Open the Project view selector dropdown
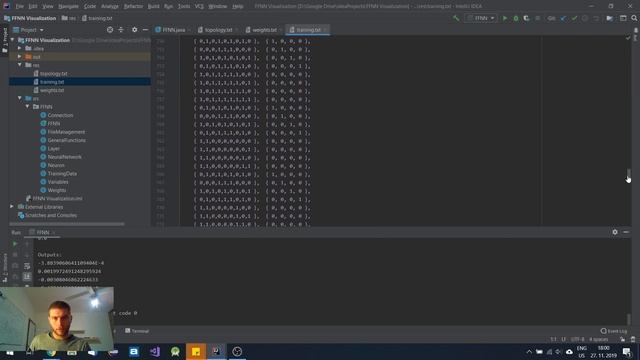 [x=29, y=30]
